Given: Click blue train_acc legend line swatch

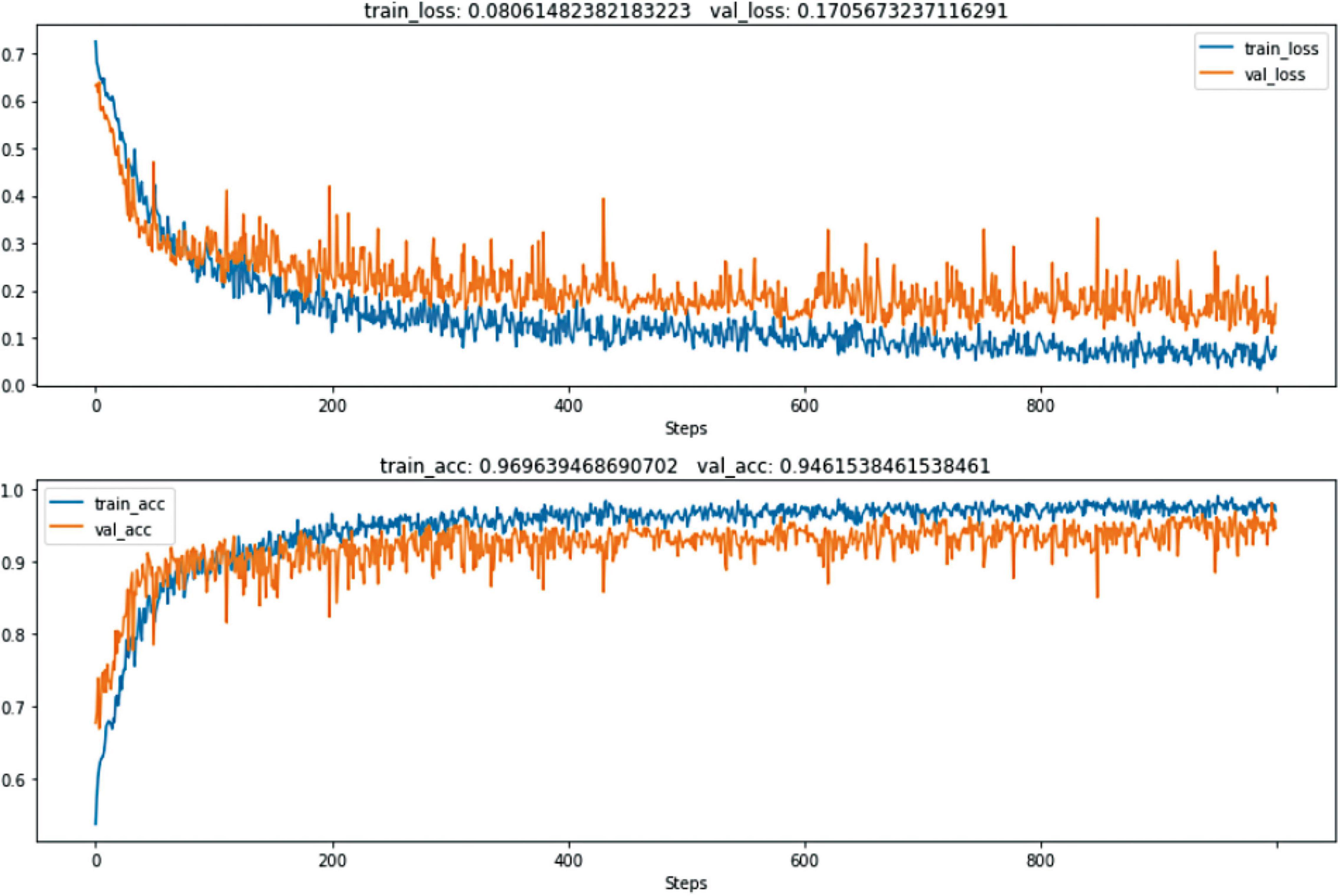Looking at the screenshot, I should [x=66, y=503].
